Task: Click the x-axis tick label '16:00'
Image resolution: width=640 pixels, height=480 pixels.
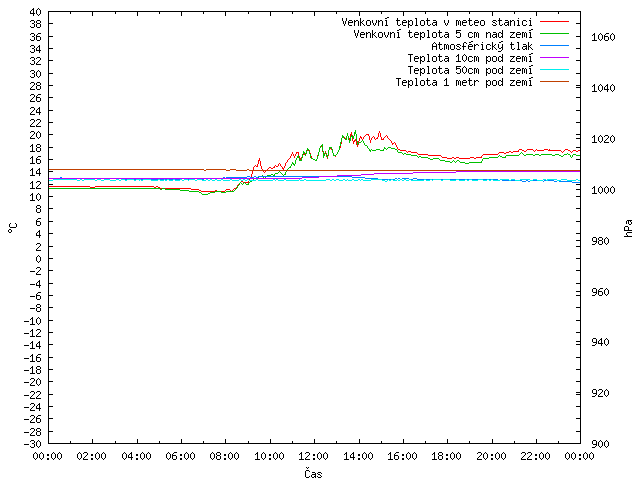Action: pyautogui.click(x=402, y=456)
